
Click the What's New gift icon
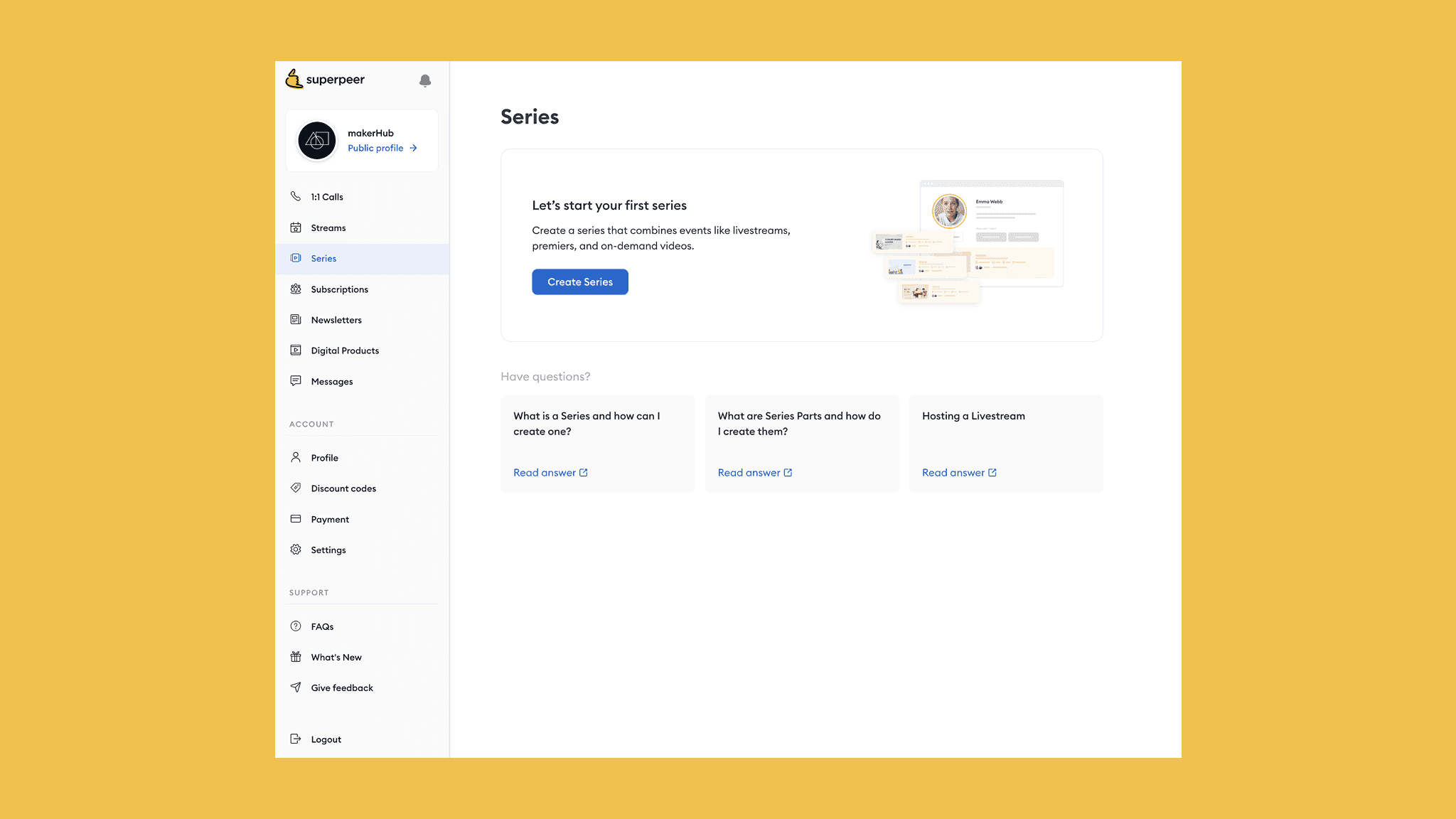click(x=296, y=657)
